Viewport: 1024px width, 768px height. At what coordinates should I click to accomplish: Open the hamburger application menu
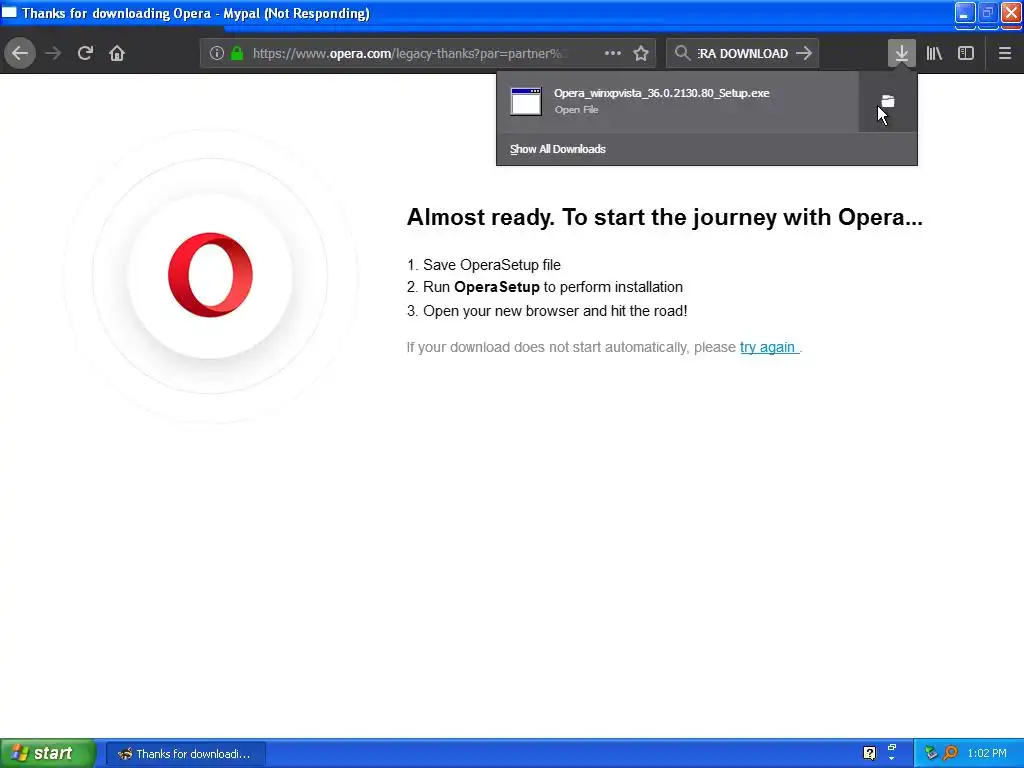[x=1004, y=53]
